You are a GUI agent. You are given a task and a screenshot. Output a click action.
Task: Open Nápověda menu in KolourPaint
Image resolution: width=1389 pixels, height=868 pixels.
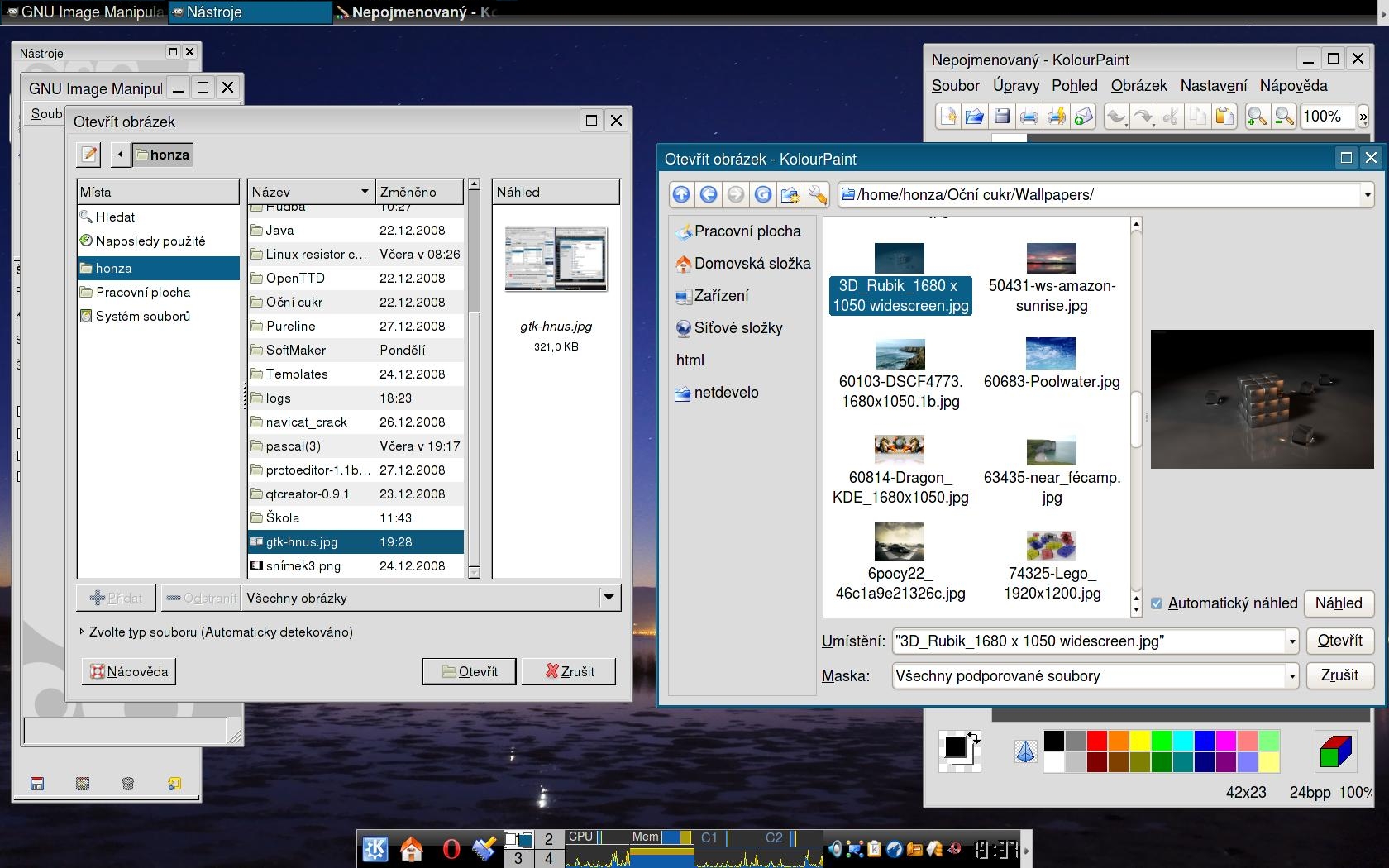point(1293,85)
